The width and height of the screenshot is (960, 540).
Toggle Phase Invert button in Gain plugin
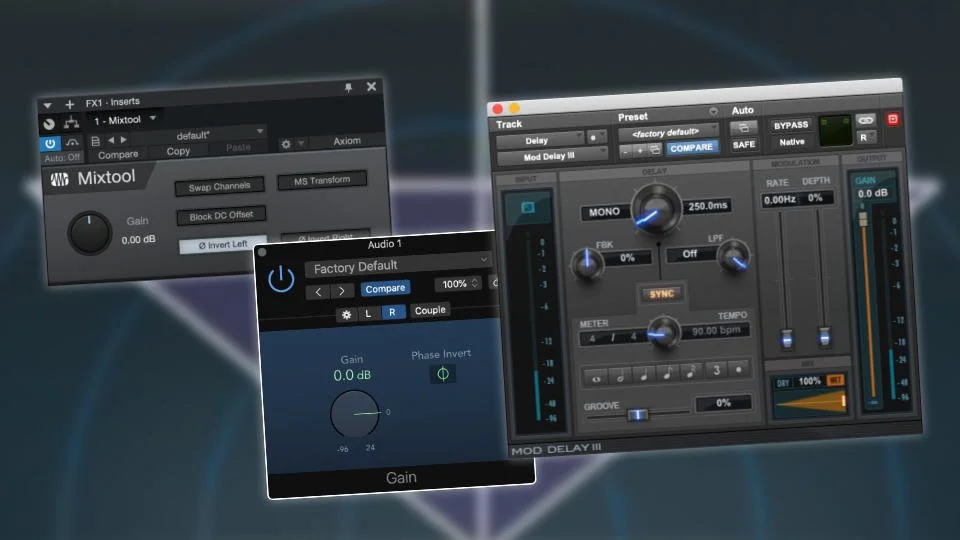(443, 373)
